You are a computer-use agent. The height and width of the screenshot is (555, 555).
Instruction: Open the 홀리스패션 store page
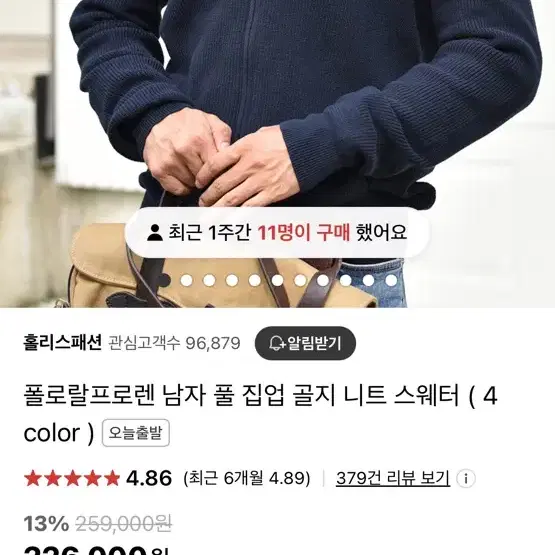[x=63, y=343]
